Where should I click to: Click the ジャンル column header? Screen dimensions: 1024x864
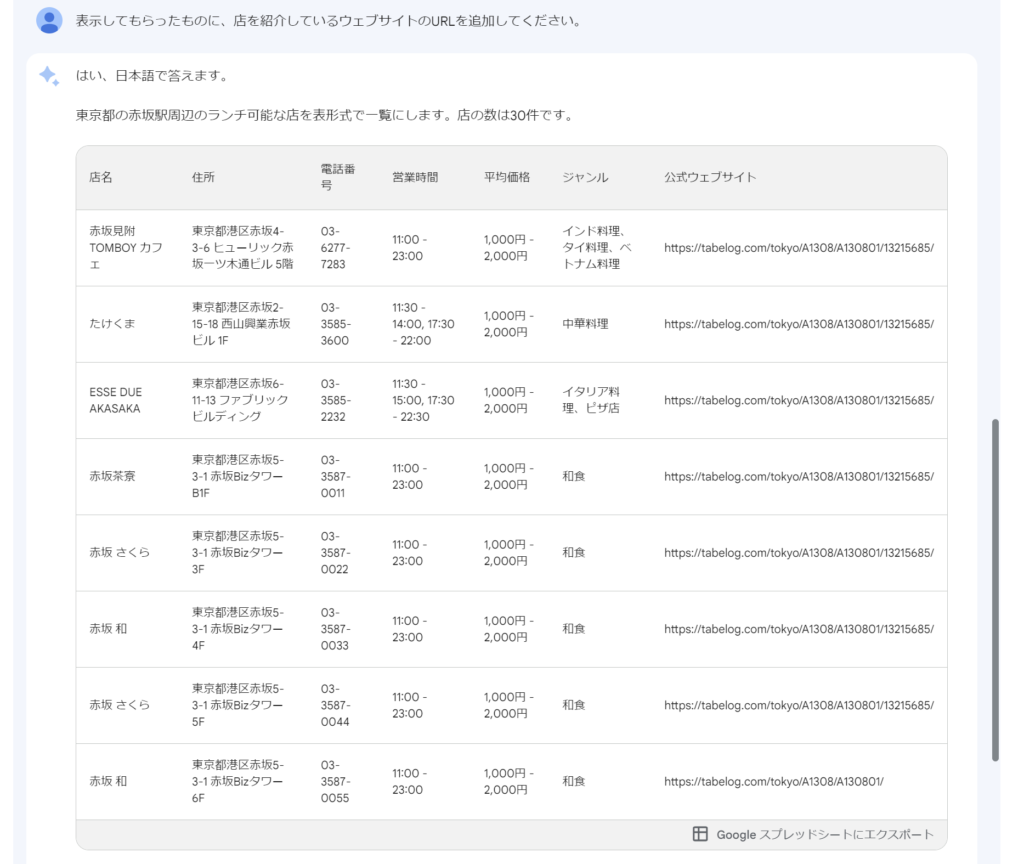coord(585,177)
